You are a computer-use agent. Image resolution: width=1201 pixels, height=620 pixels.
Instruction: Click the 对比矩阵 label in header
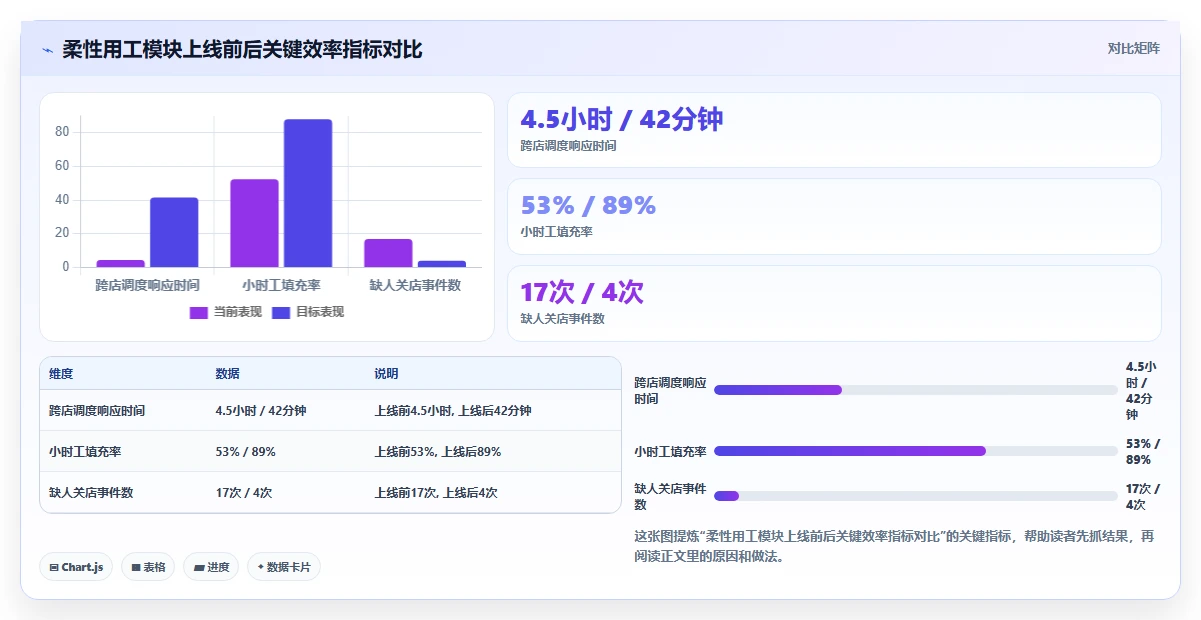(x=1134, y=48)
